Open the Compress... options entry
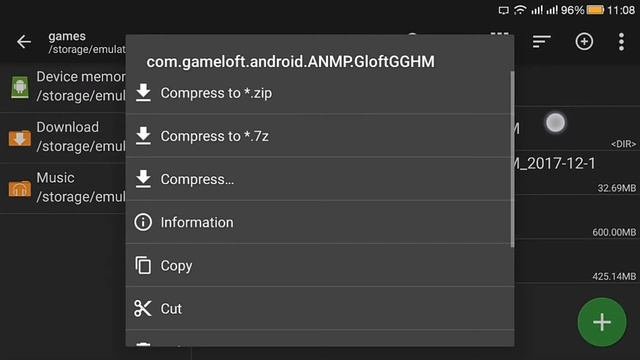 (320, 179)
